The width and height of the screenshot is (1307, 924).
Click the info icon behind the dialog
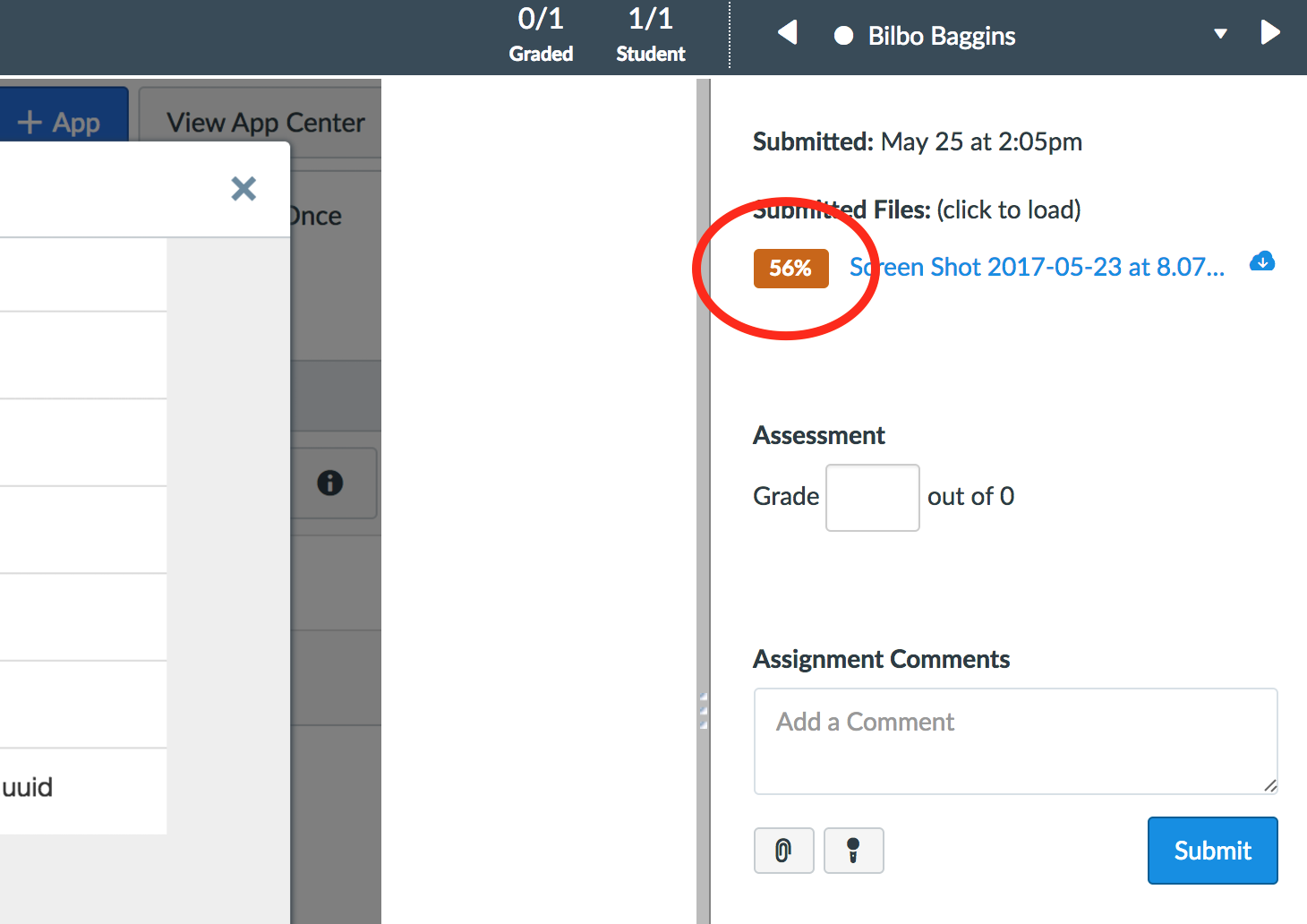tap(330, 483)
